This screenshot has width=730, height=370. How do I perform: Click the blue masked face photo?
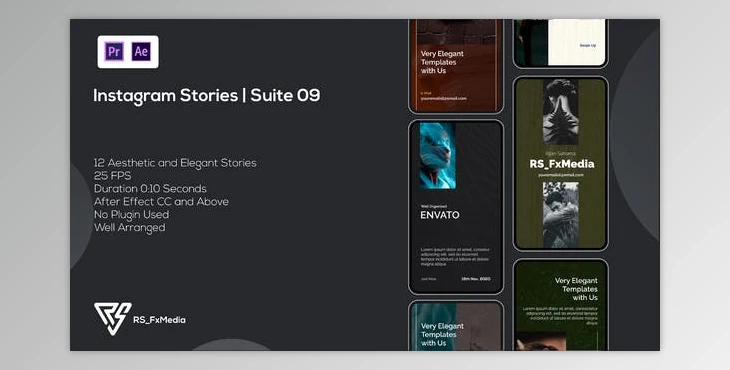tap(438, 155)
